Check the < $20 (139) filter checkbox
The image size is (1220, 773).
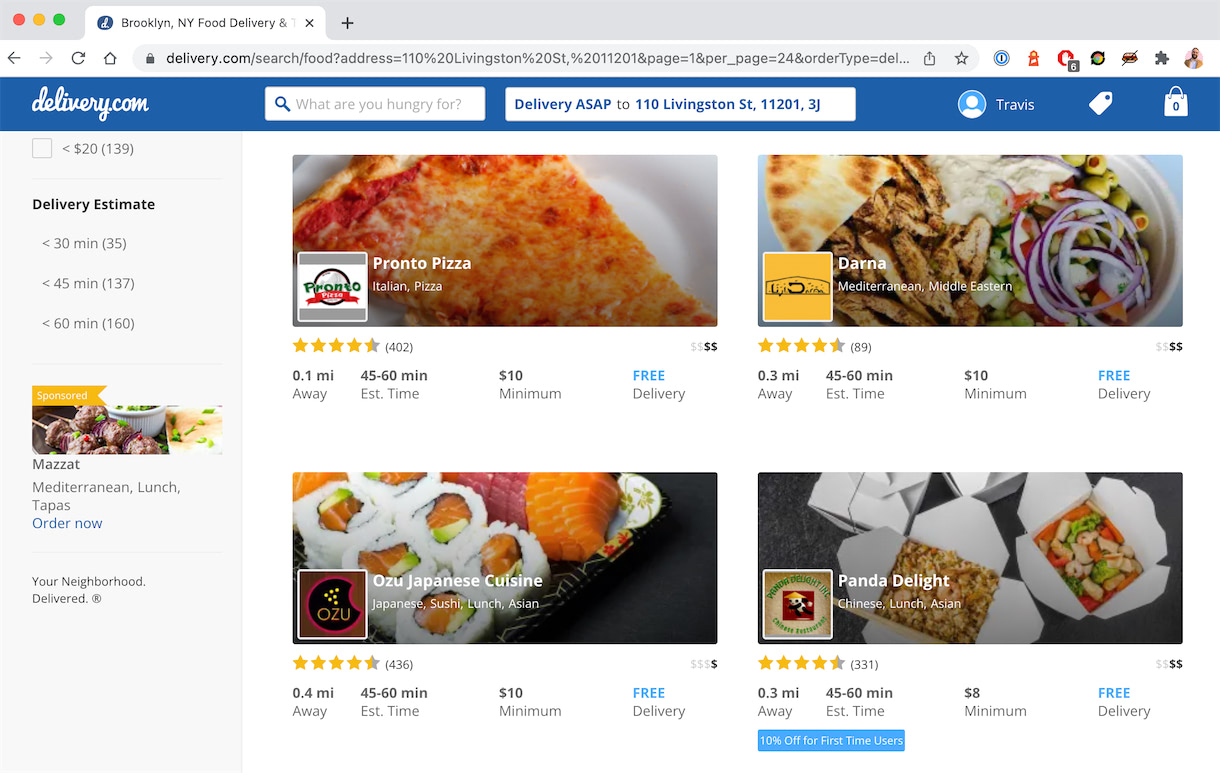pyautogui.click(x=42, y=148)
